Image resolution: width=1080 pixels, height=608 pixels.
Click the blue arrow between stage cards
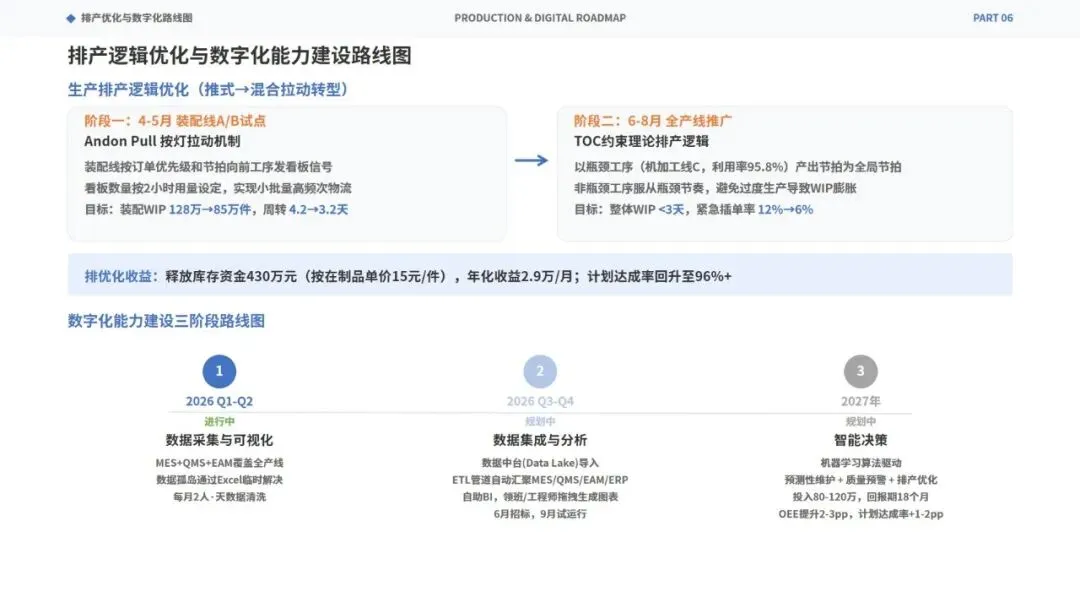tap(531, 160)
